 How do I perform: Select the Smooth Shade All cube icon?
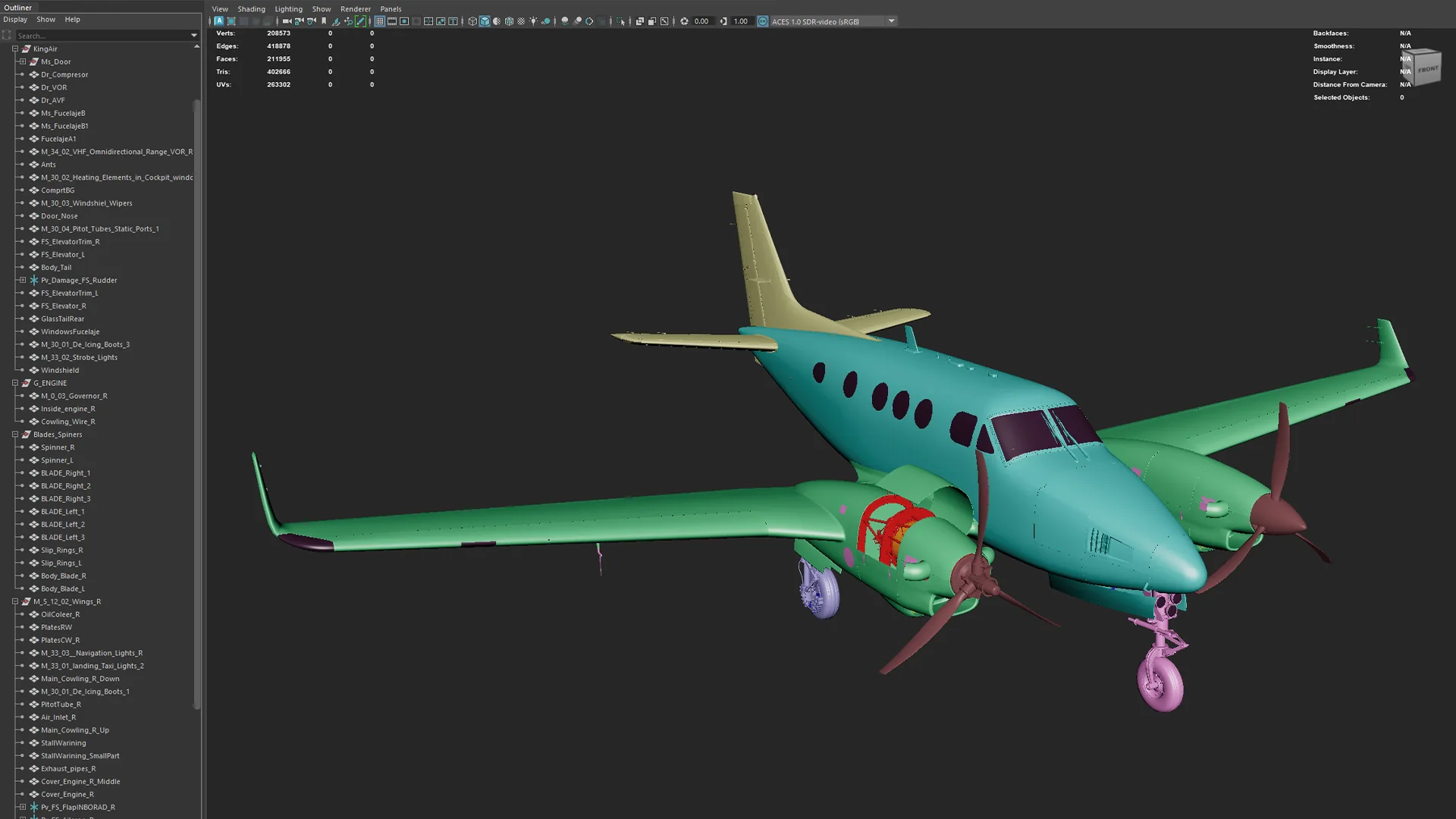coord(485,21)
